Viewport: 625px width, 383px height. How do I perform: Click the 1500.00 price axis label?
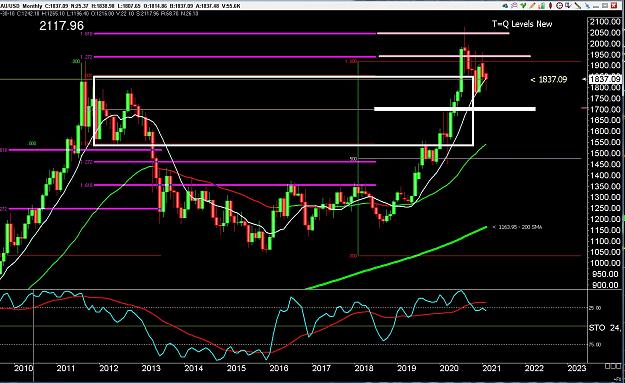tap(605, 153)
